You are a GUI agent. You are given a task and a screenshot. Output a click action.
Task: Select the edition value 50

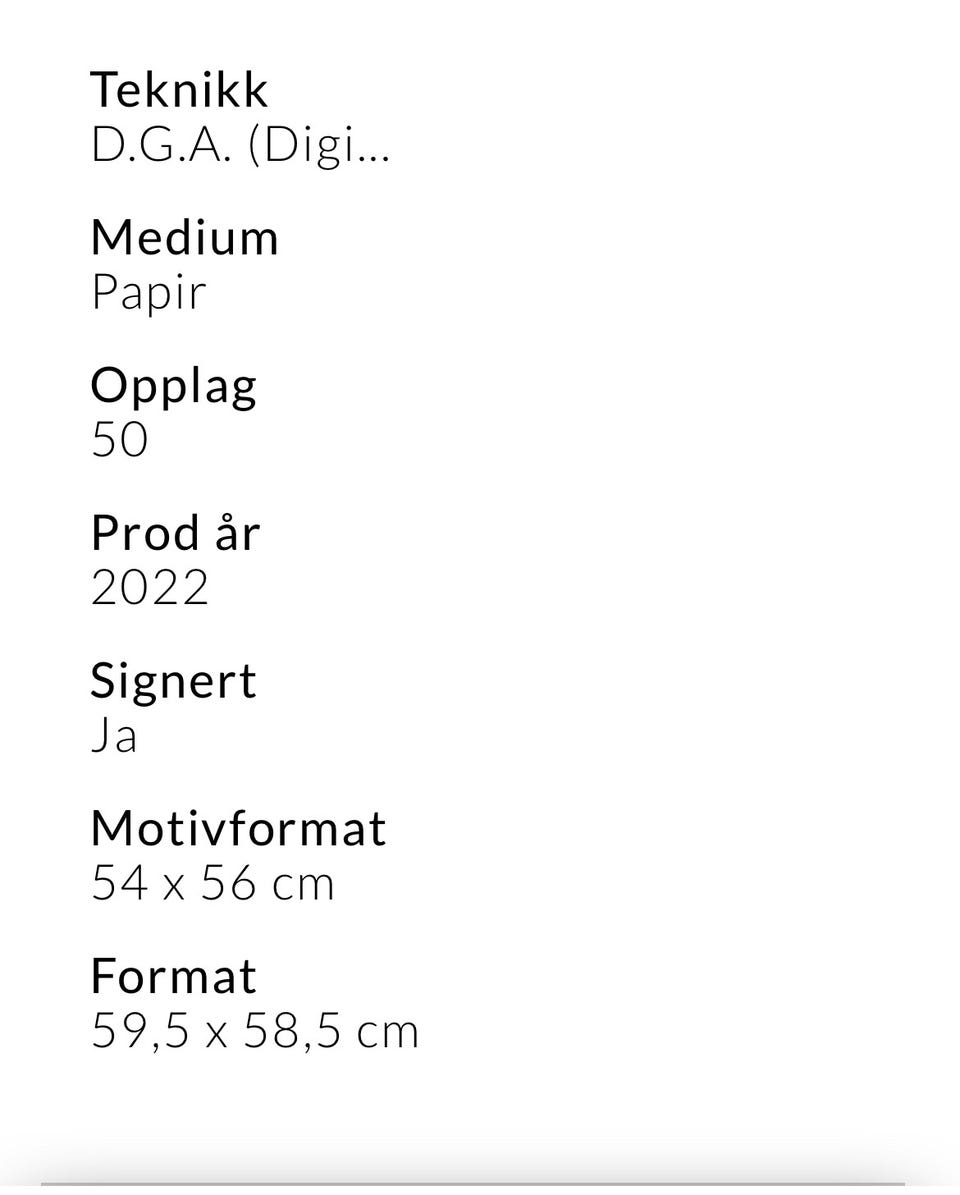[120, 439]
